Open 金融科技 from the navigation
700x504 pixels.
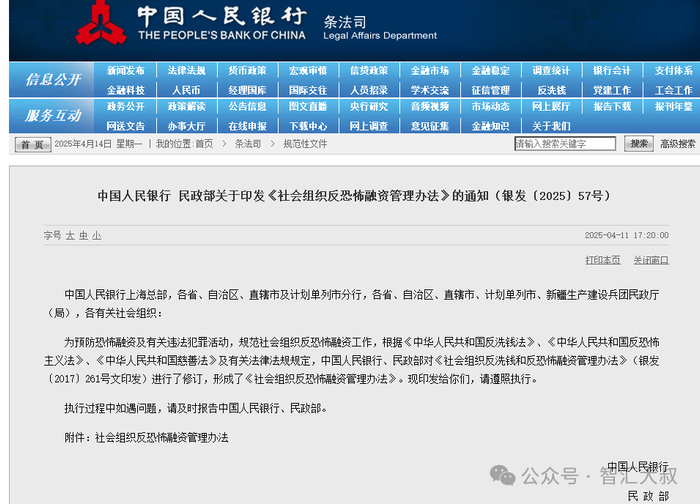pos(125,90)
